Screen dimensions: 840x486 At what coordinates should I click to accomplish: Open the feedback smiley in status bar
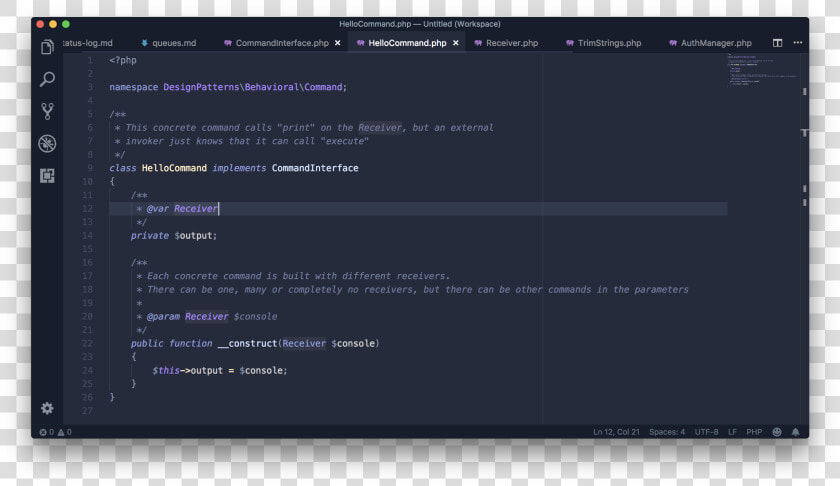coord(777,432)
